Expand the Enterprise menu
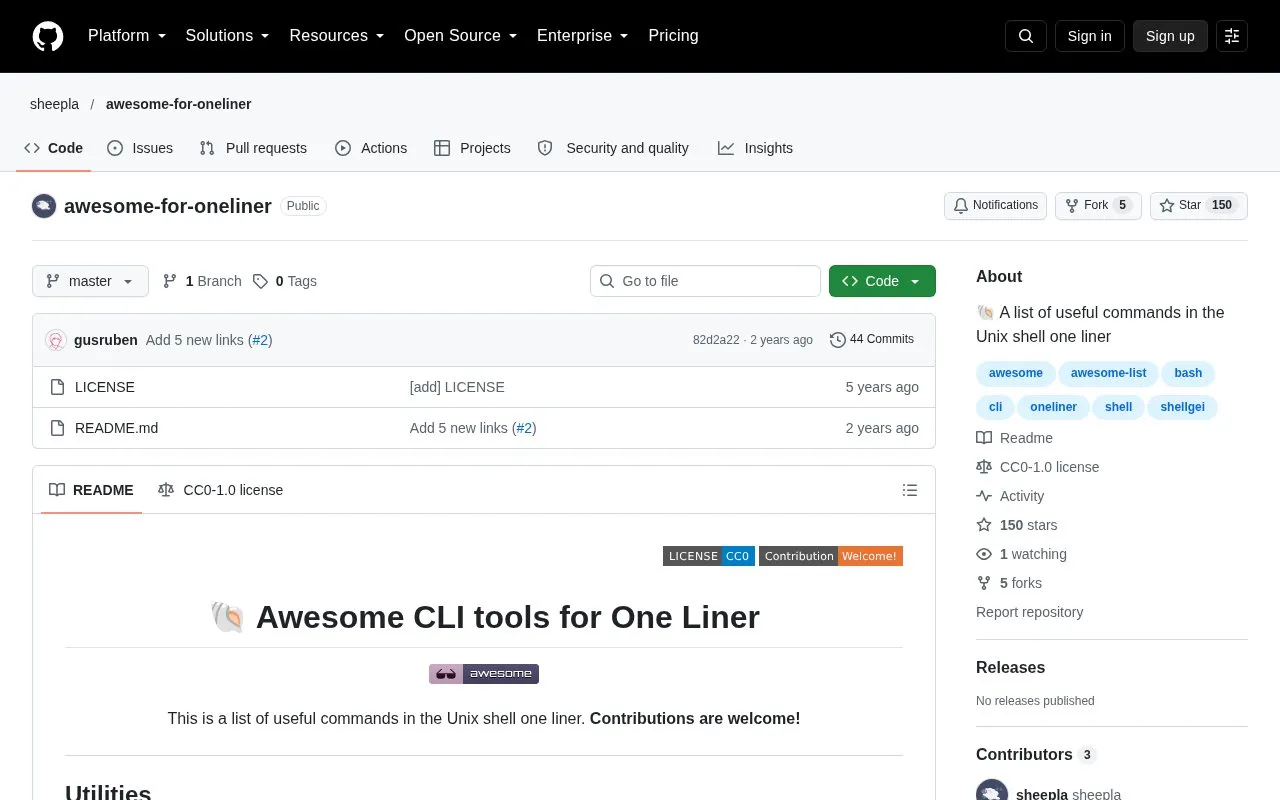1280x800 pixels. coord(582,36)
